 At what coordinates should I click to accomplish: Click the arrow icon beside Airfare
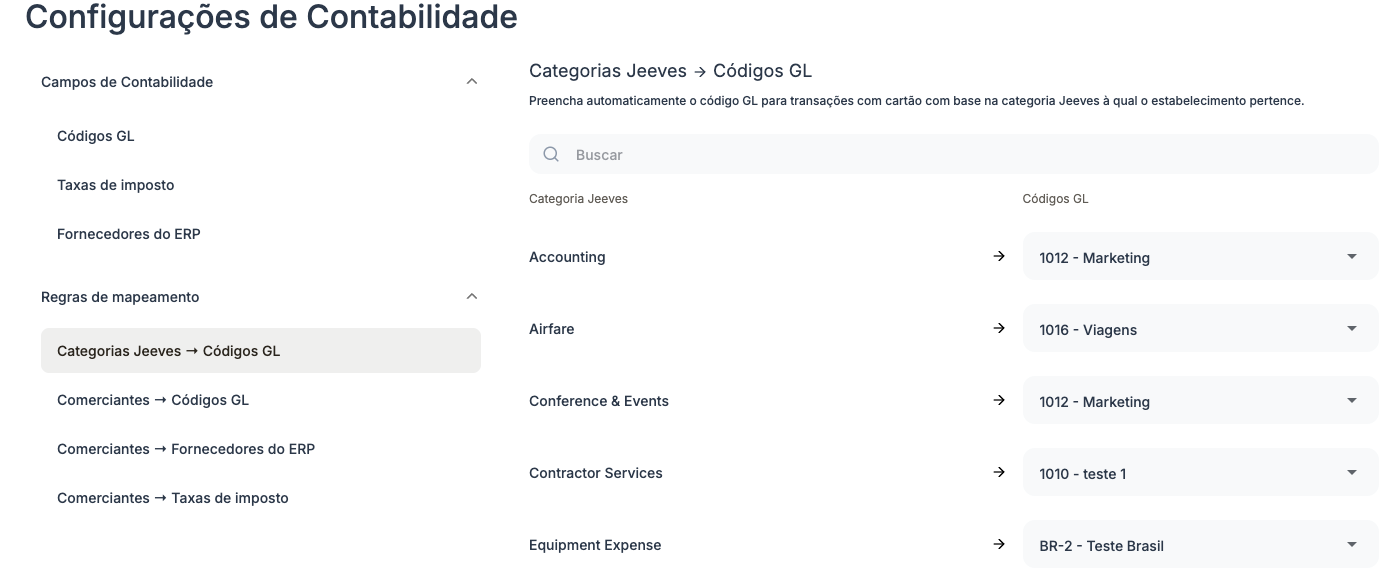click(998, 329)
